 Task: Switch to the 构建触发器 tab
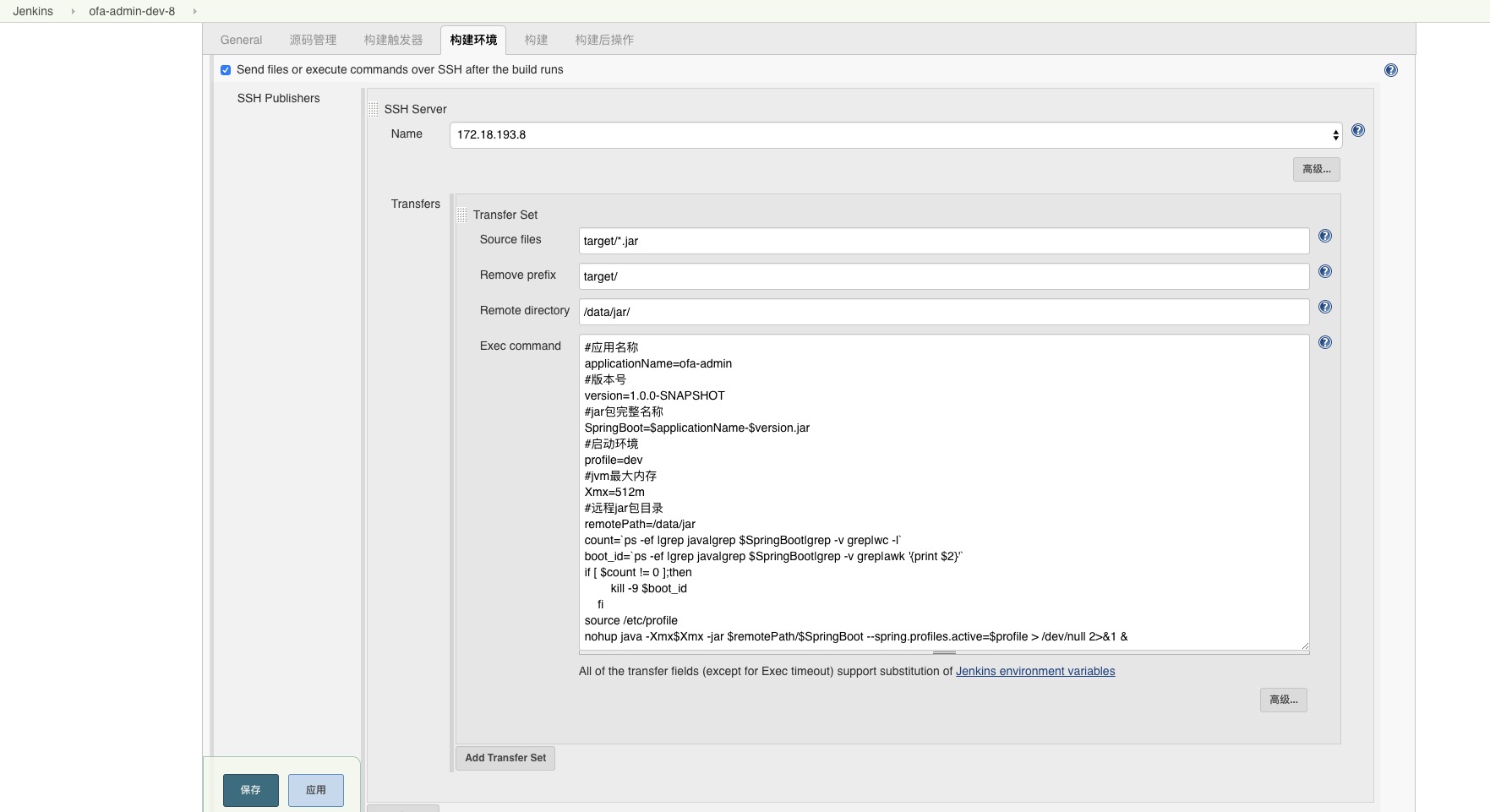point(393,40)
